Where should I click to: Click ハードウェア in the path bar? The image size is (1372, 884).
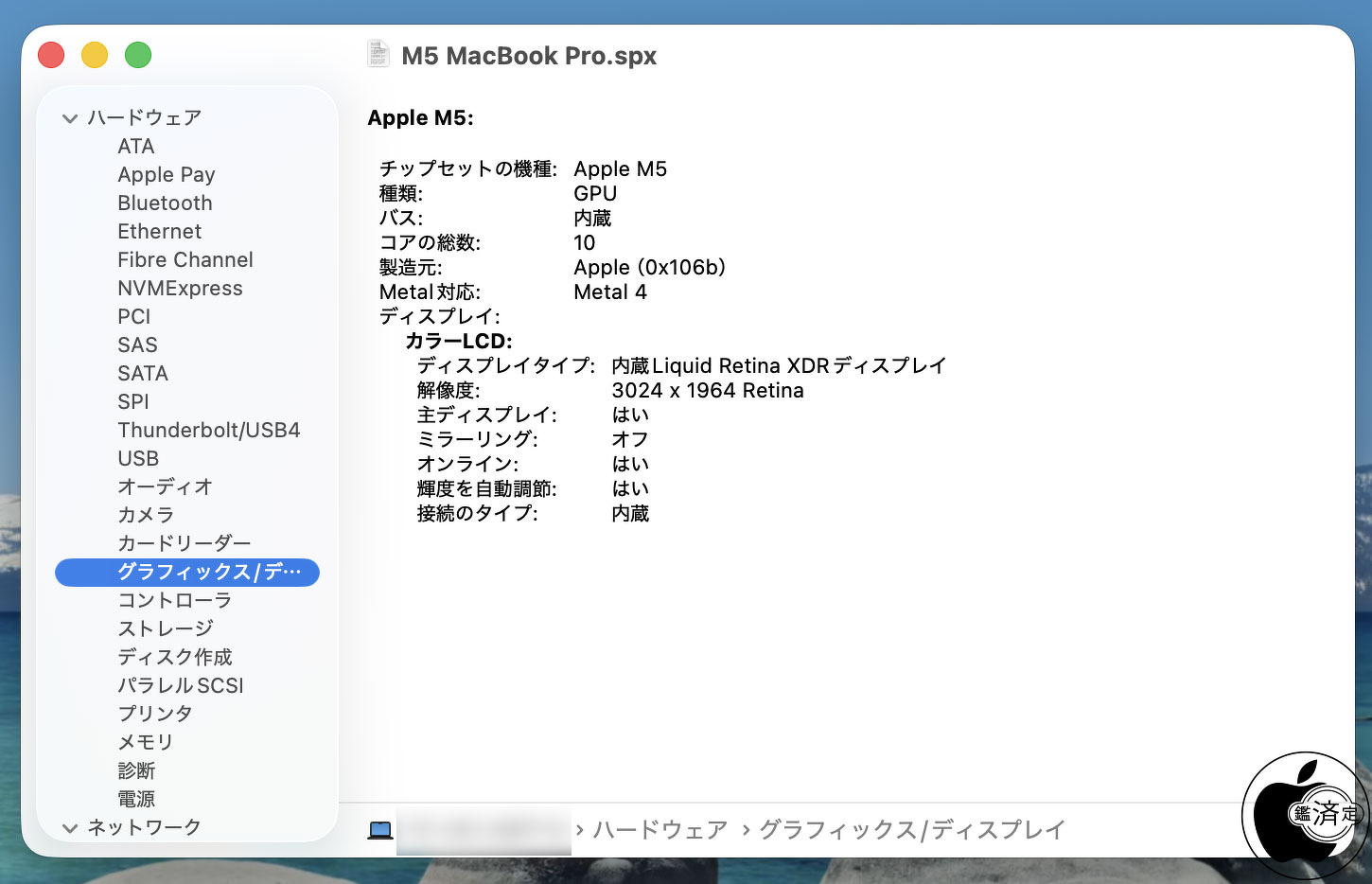660,830
